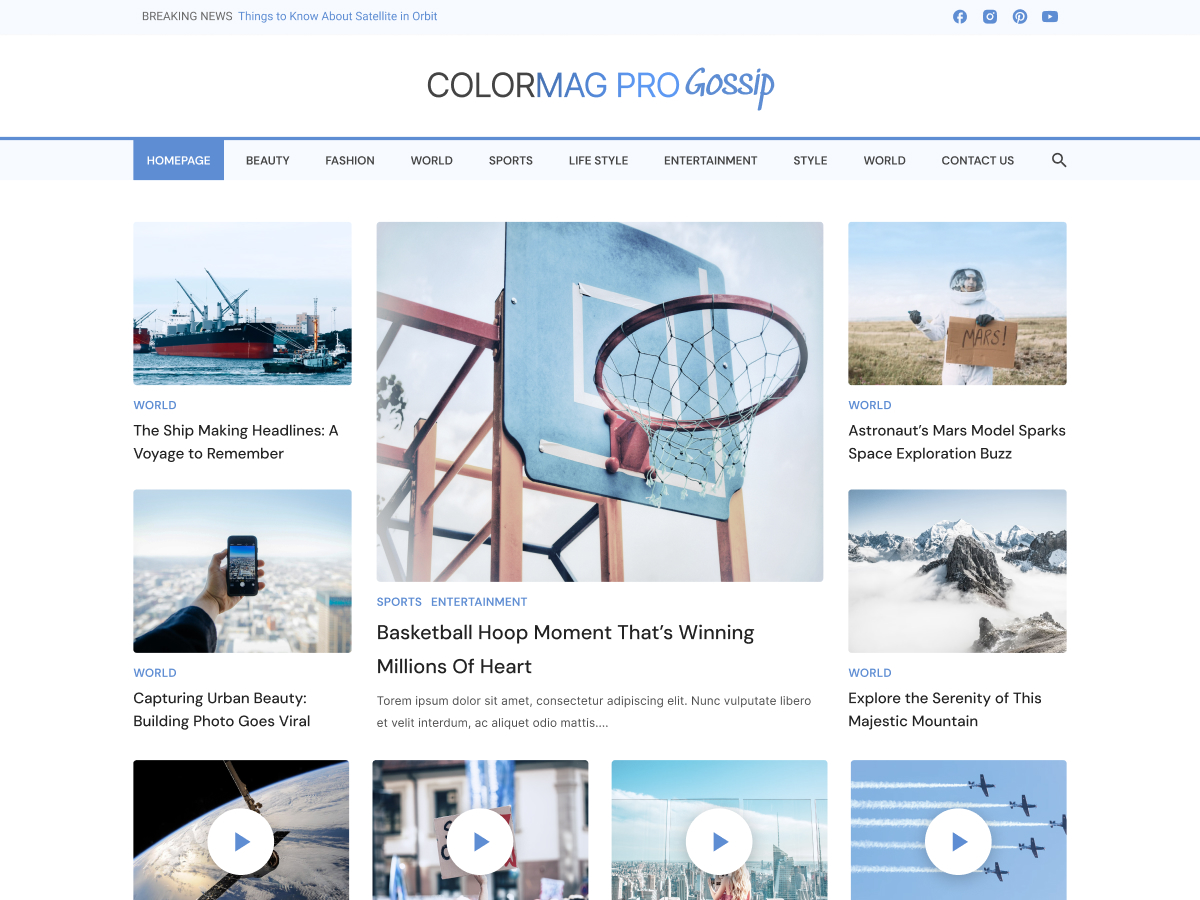1200x900 pixels.
Task: Play the satellite Earth video
Action: 241,842
